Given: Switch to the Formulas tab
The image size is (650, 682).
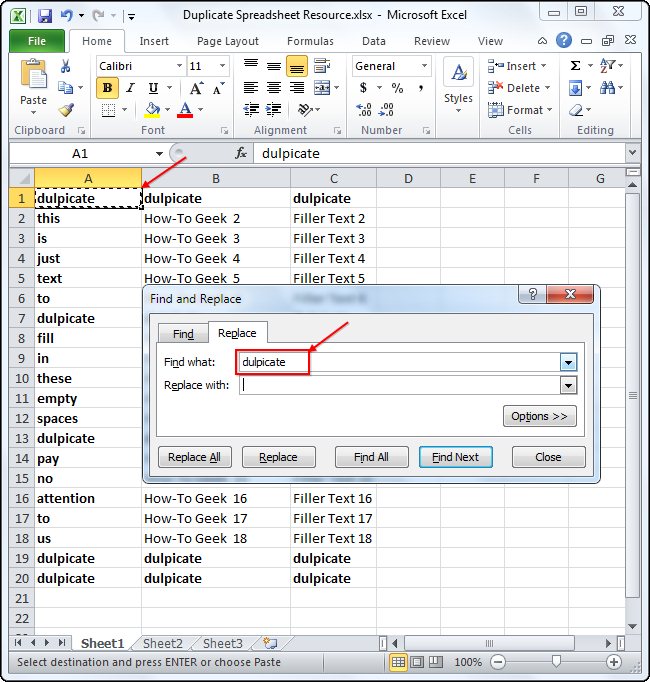Looking at the screenshot, I should pyautogui.click(x=310, y=41).
